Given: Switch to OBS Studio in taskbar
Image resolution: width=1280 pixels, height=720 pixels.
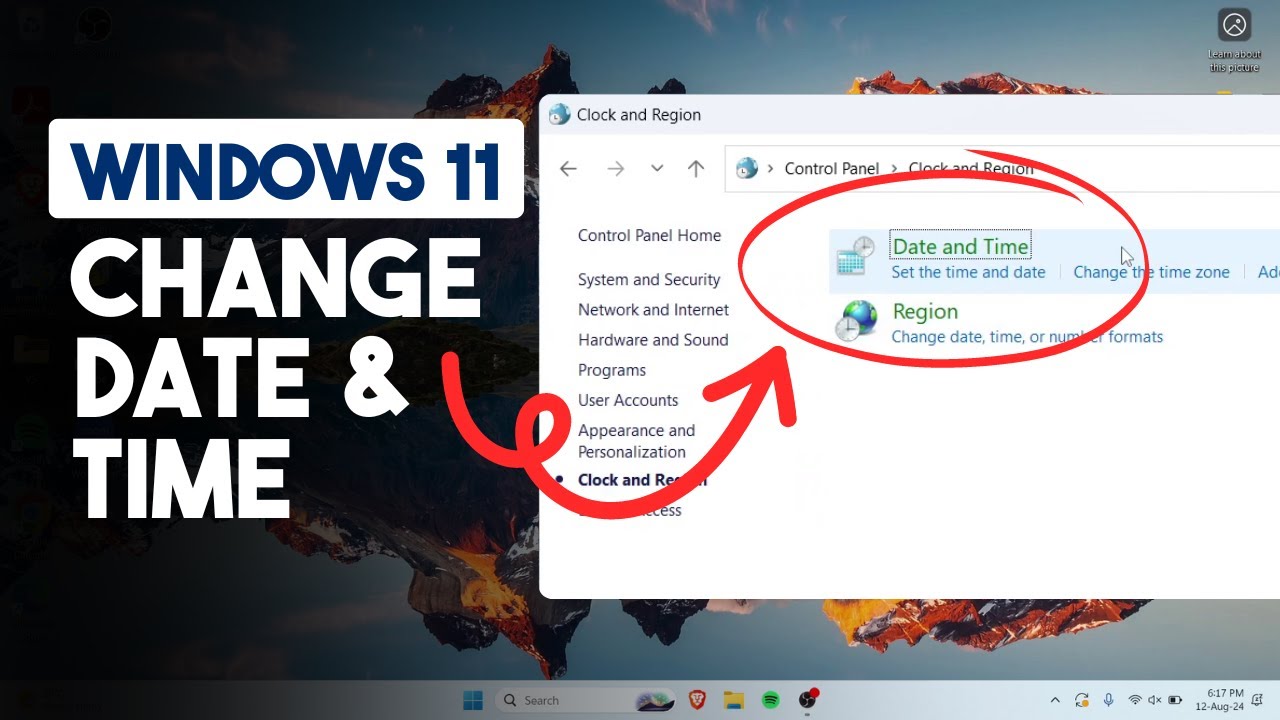Looking at the screenshot, I should 808,700.
